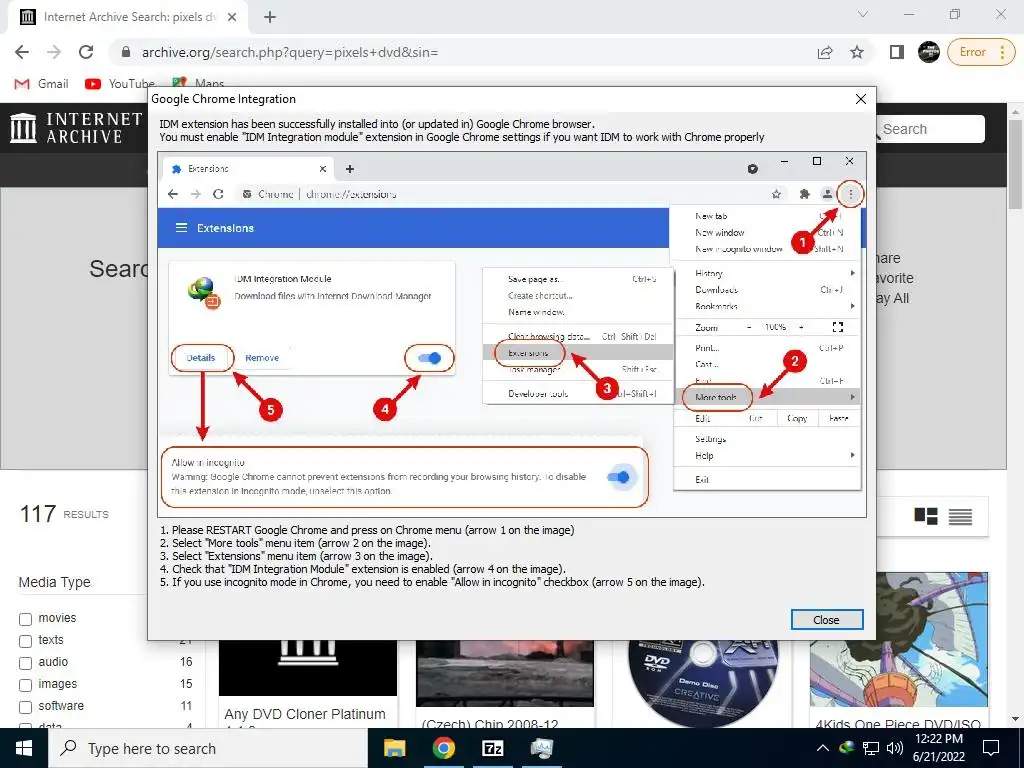The image size is (1024, 768).
Task: Open the share this page icon
Action: point(825,52)
